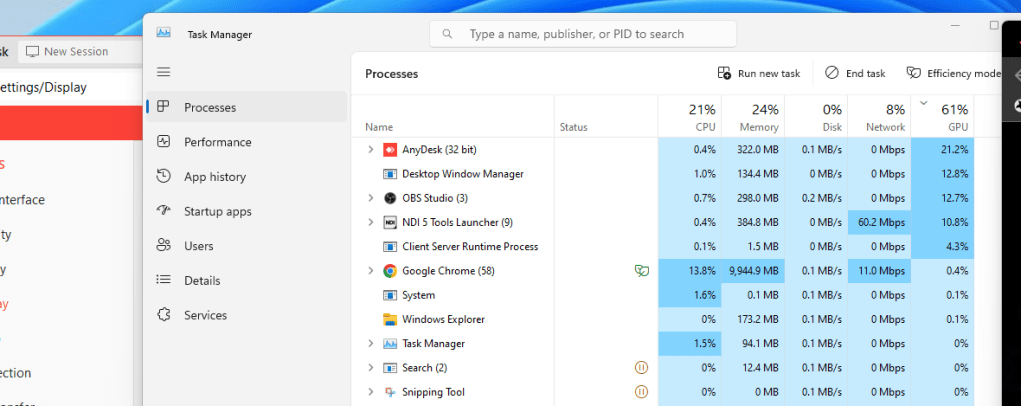Open the Startup apps page
The height and width of the screenshot is (406, 1021).
tap(246, 211)
